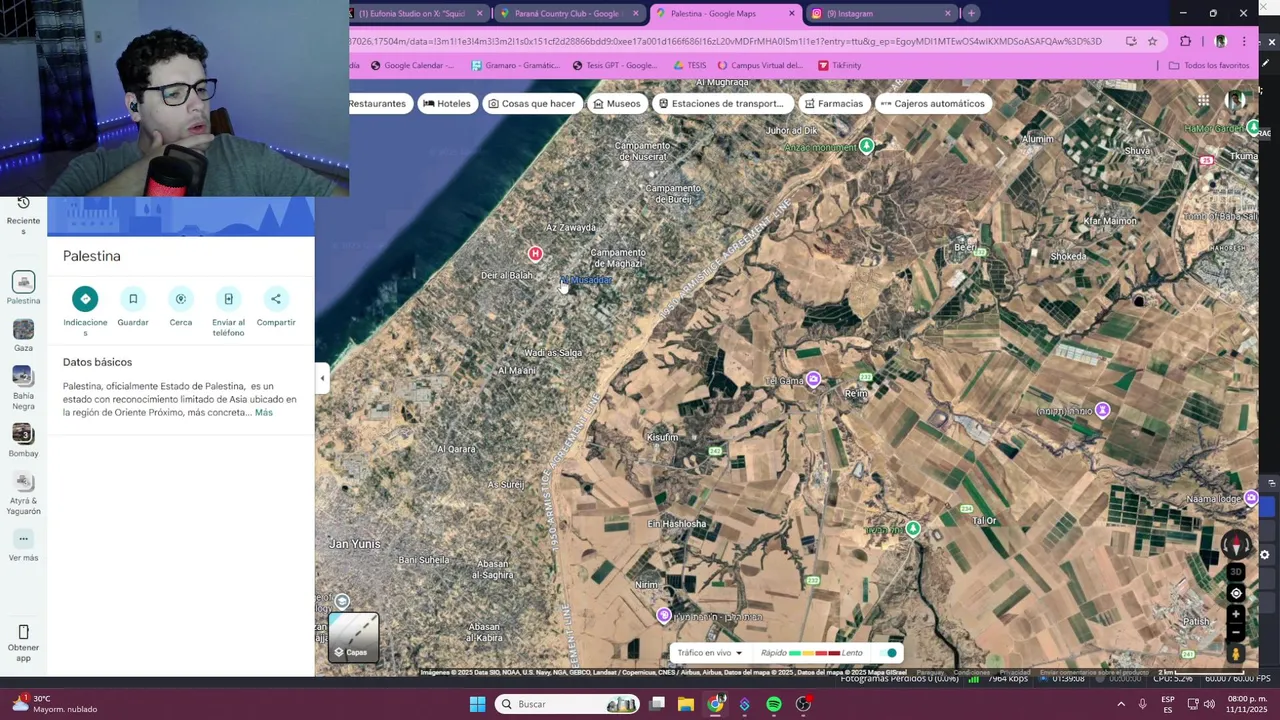The height and width of the screenshot is (720, 1280).
Task: Click the Street View pegman icon
Action: click(1236, 654)
